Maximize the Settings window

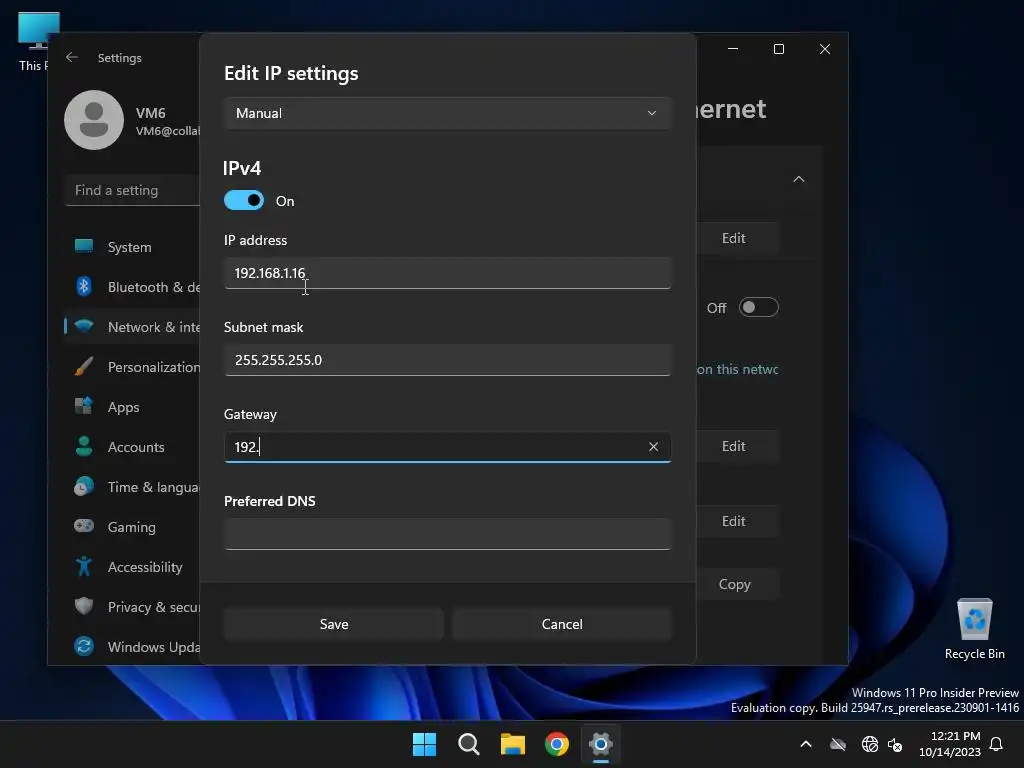pyautogui.click(x=778, y=49)
